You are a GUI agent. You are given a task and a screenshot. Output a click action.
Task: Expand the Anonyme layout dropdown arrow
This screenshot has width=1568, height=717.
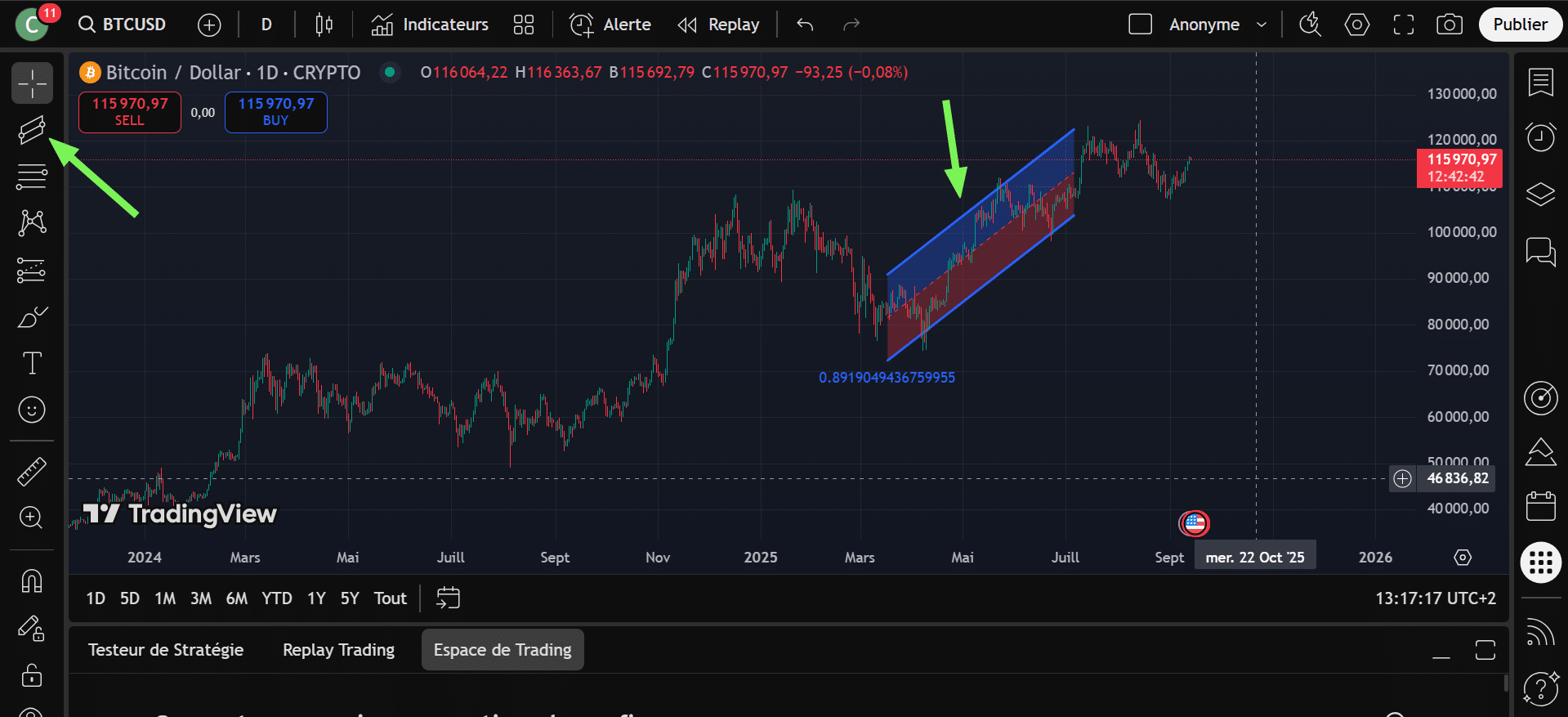coord(1262,25)
